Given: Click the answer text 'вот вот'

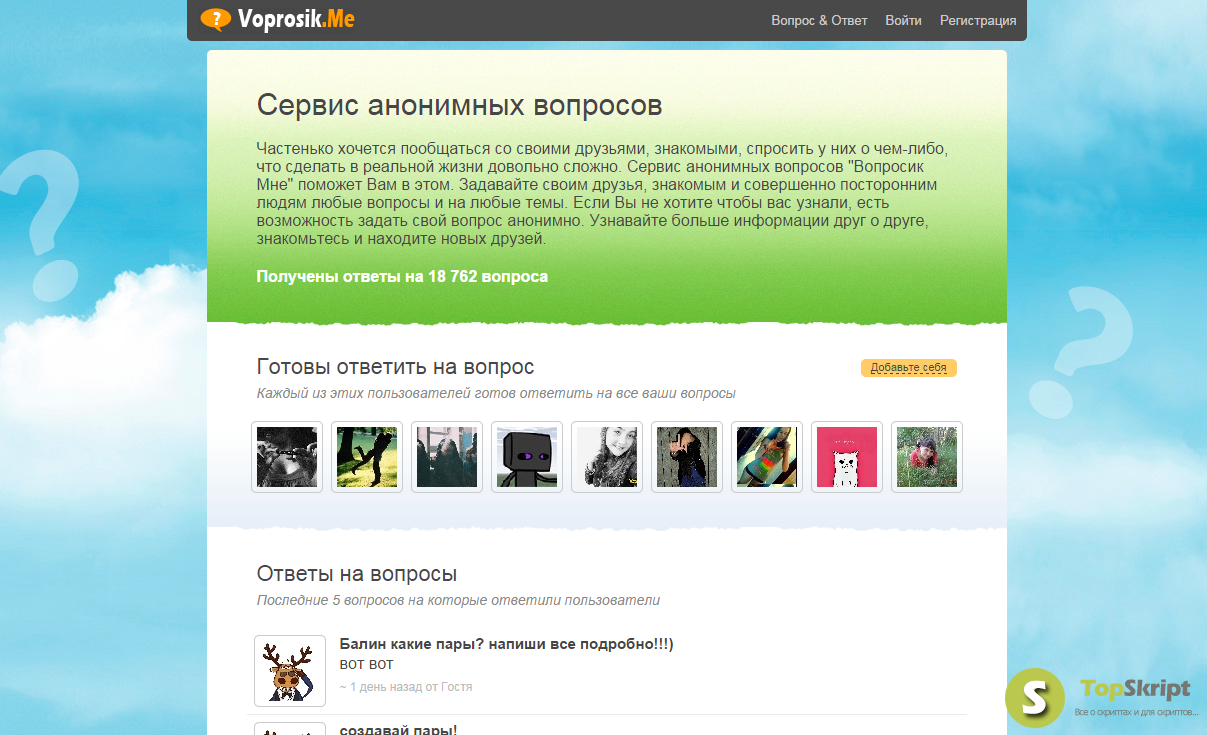Looking at the screenshot, I should (367, 664).
